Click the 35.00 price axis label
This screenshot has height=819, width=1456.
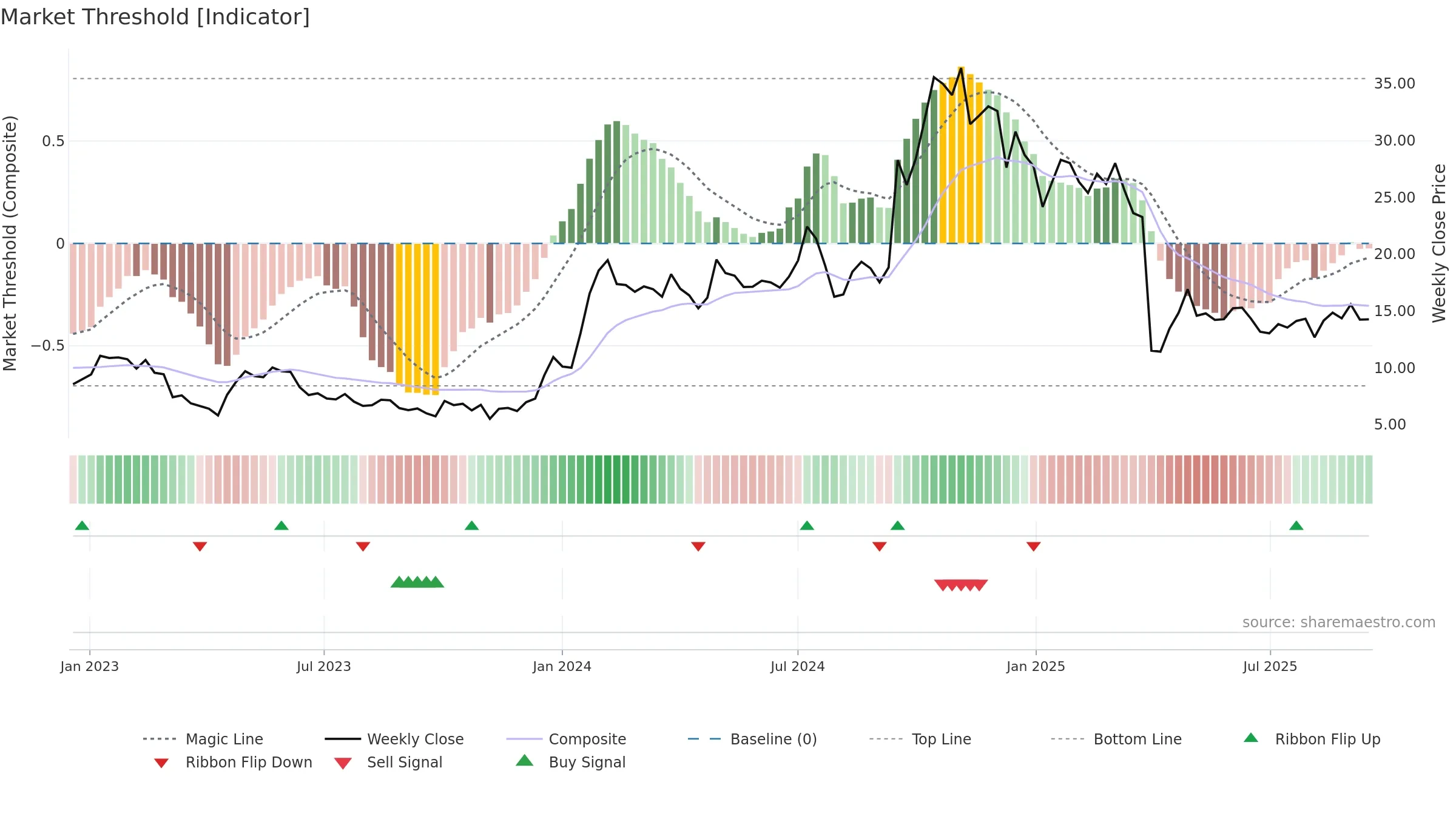1395,84
